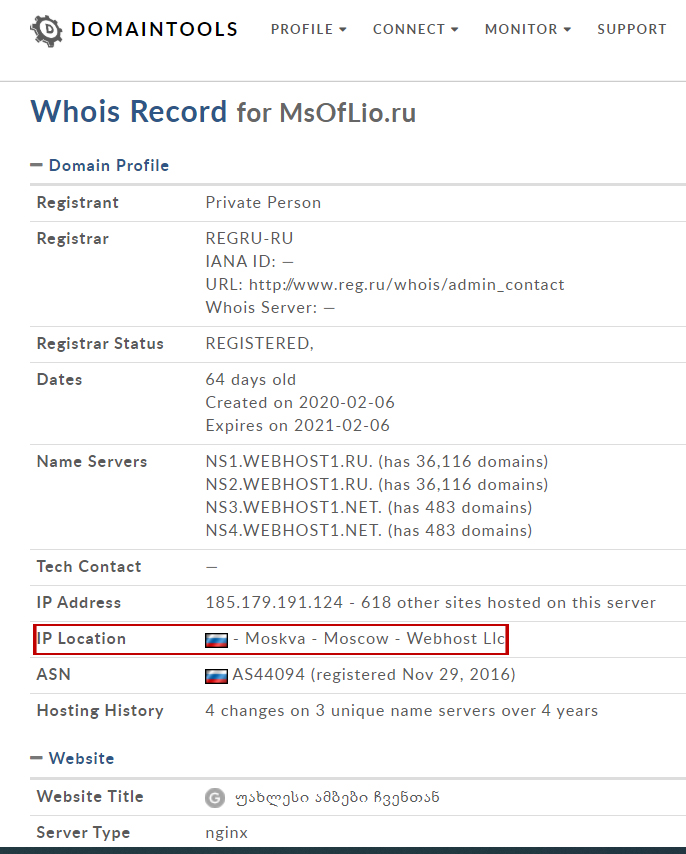Click the 'Name Servers' row label
The height and width of the screenshot is (854, 686).
92,462
